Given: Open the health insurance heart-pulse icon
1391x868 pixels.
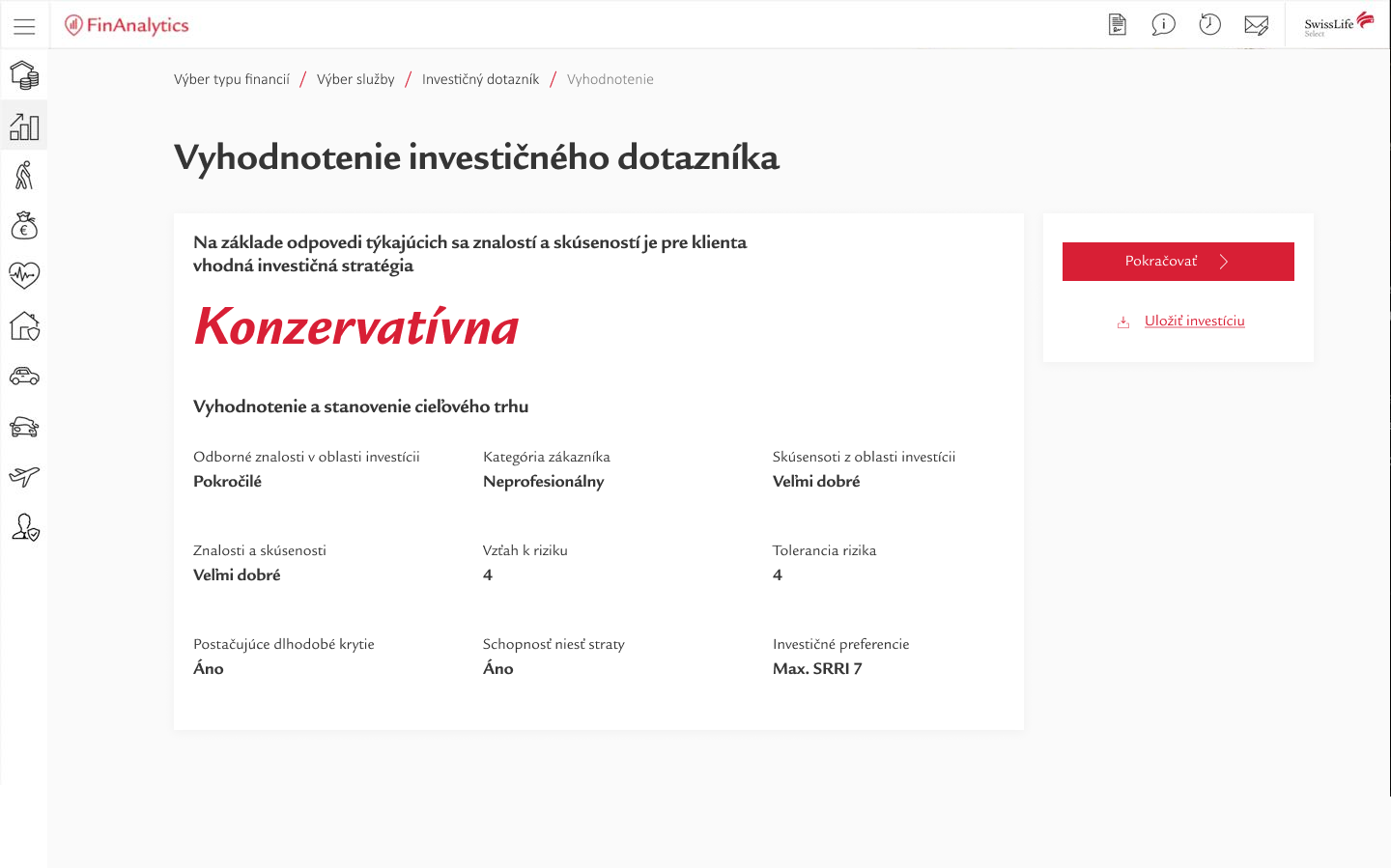Looking at the screenshot, I should coord(25,275).
